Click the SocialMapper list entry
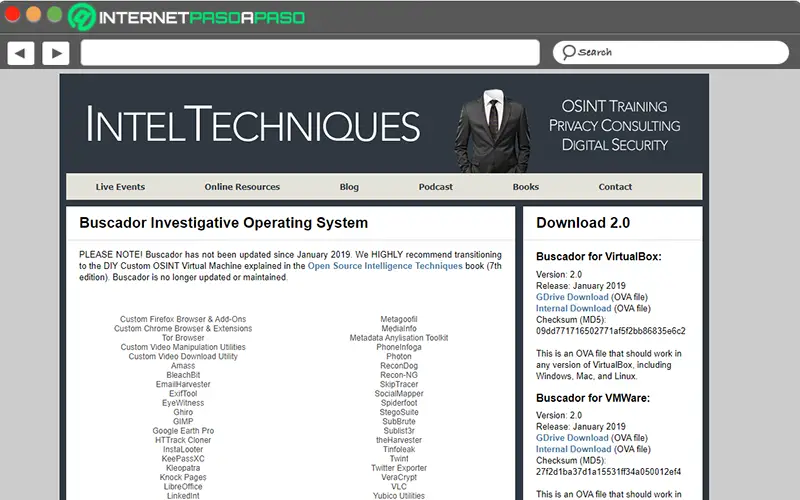Screen dimensions: 800x500 [399, 393]
